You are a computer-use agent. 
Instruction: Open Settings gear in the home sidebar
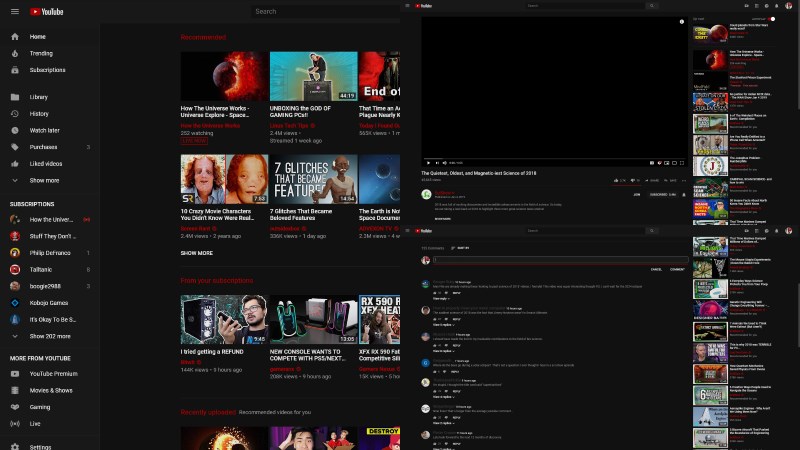pyautogui.click(x=15, y=446)
